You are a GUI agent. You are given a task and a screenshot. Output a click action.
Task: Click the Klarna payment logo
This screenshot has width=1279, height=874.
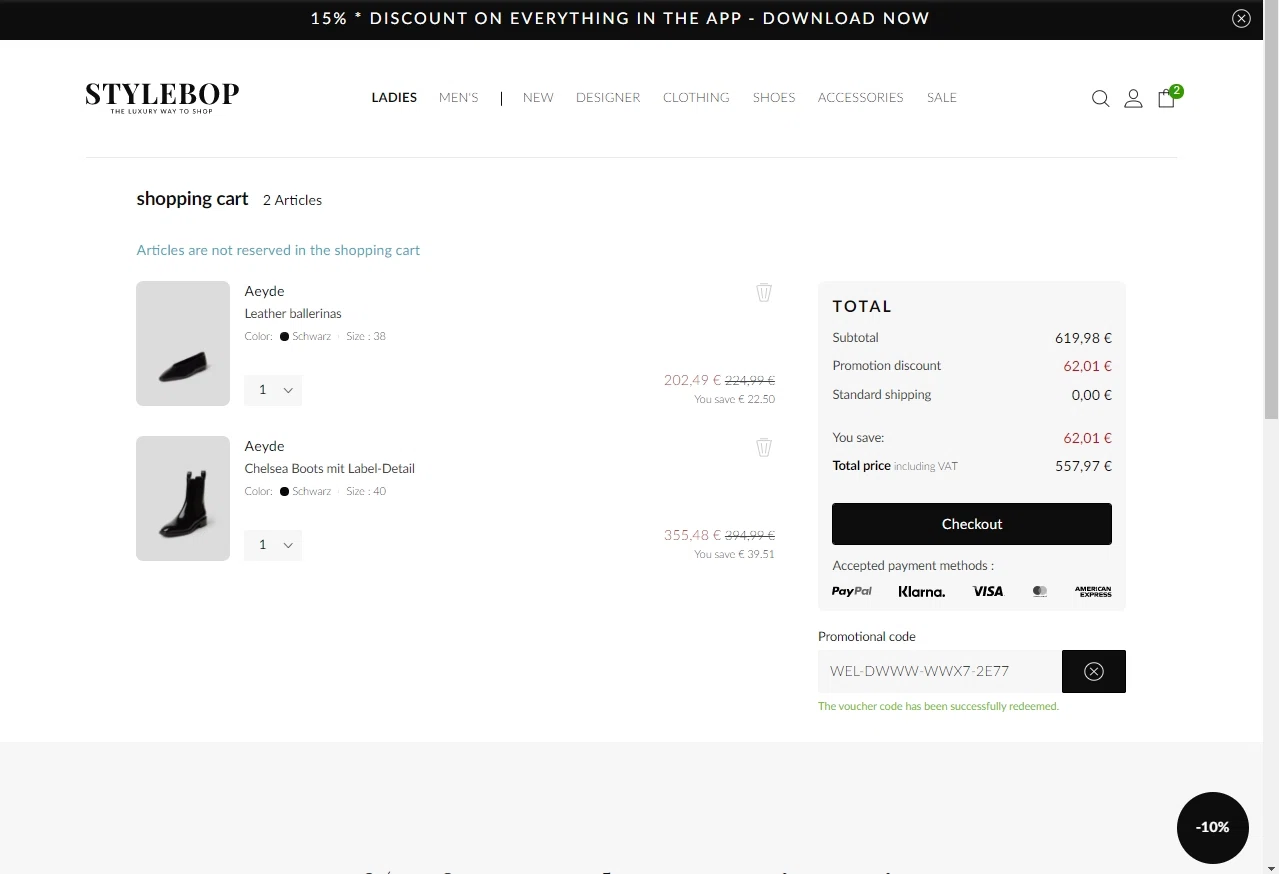click(x=921, y=591)
